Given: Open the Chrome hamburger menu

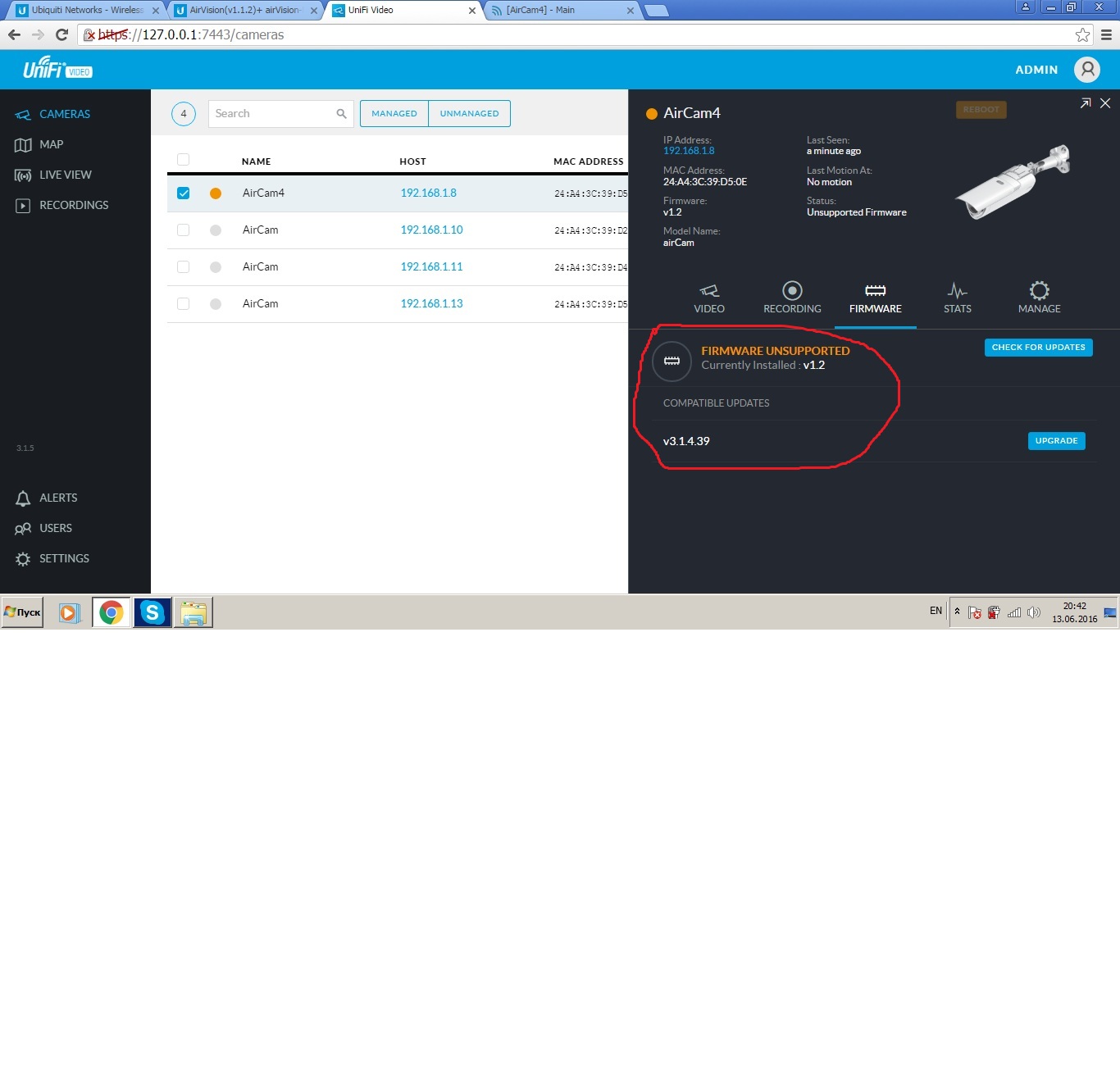Looking at the screenshot, I should tap(1106, 34).
